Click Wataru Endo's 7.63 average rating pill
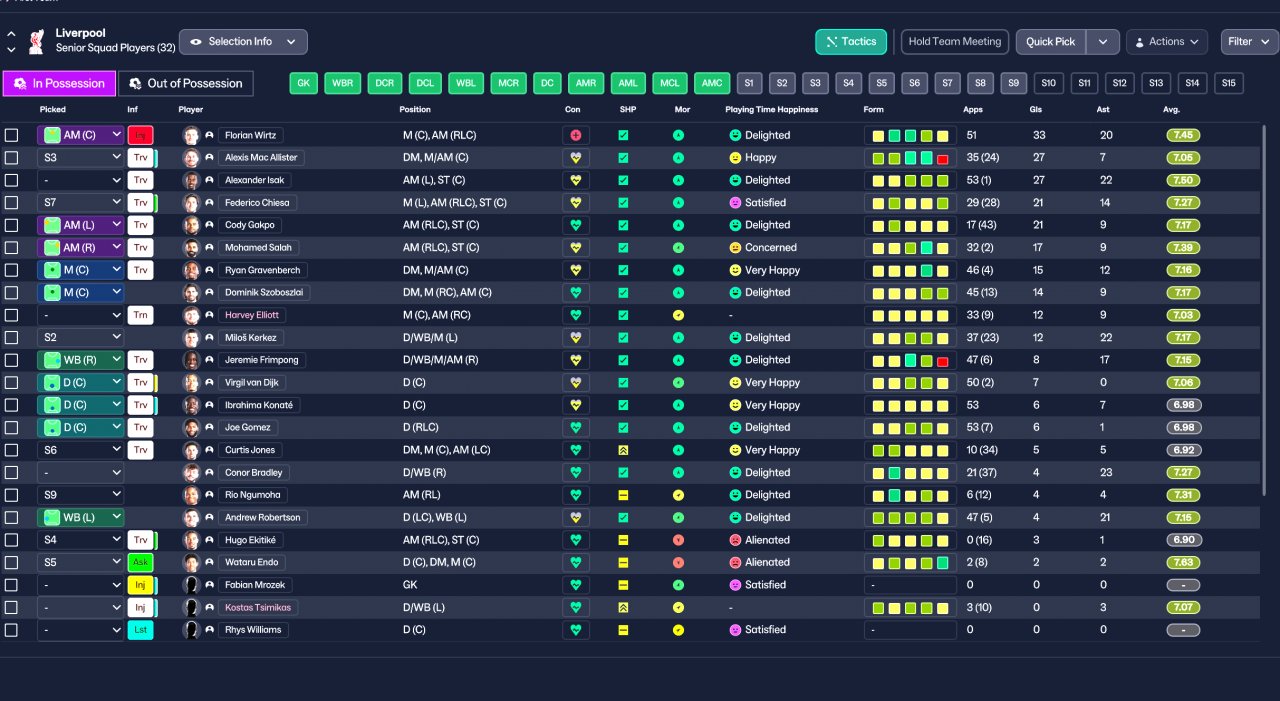 (x=1183, y=562)
